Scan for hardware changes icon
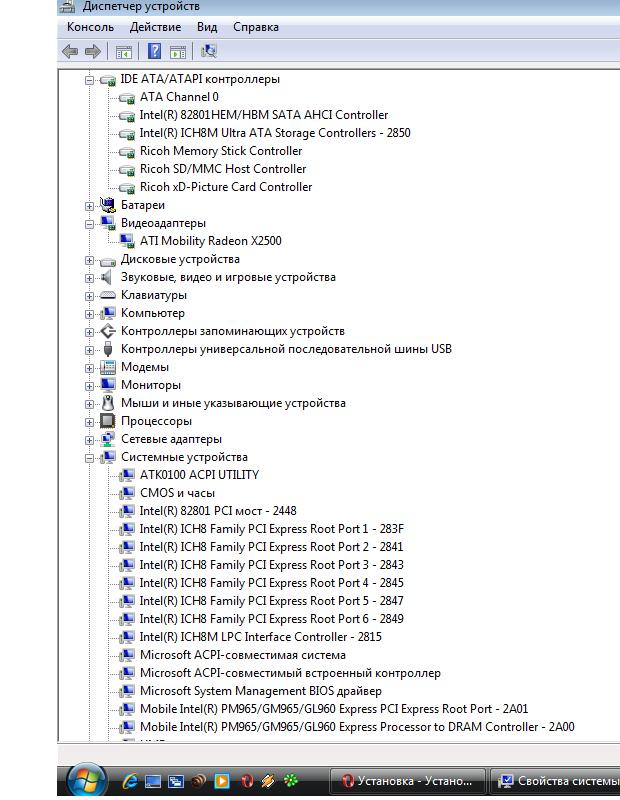This screenshot has height=800, width=620. click(x=209, y=51)
